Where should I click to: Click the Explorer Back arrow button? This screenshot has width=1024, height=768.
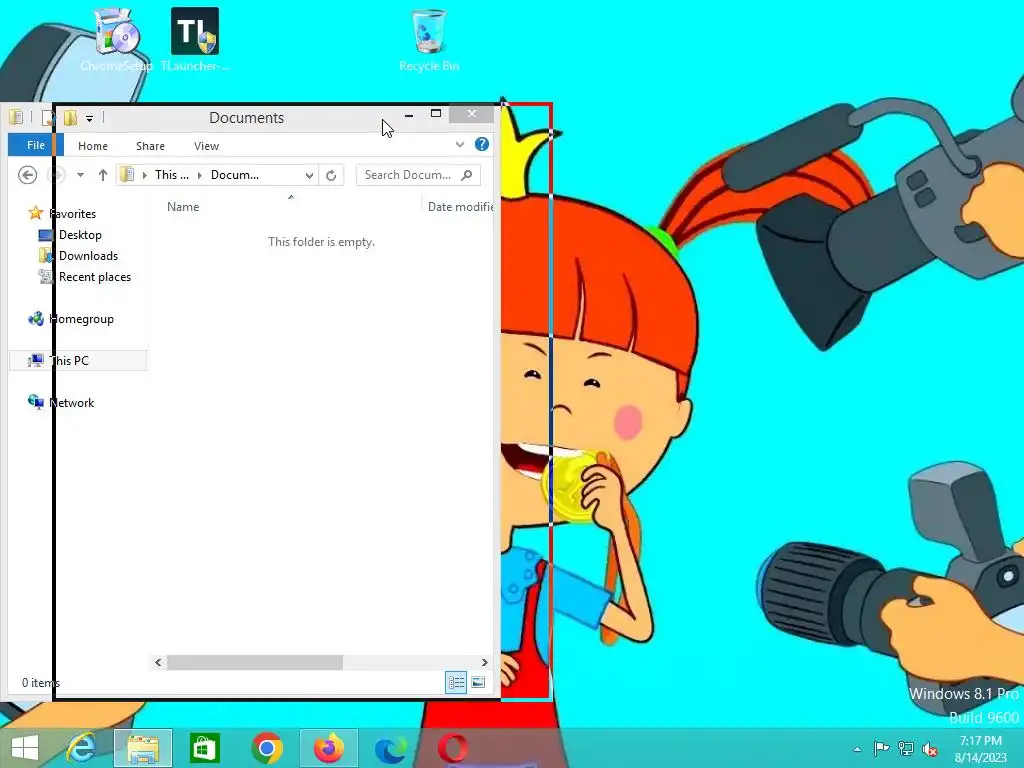pyautogui.click(x=27, y=175)
